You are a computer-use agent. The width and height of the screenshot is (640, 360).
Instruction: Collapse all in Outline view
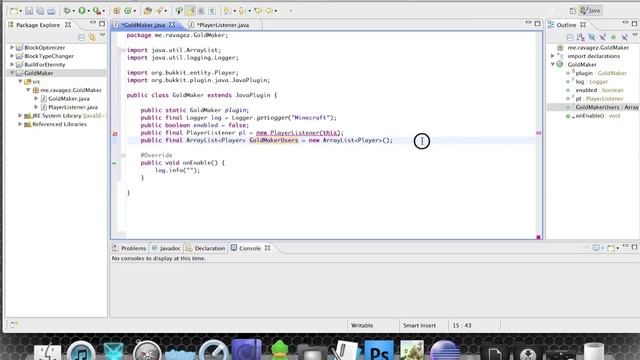pos(570,38)
